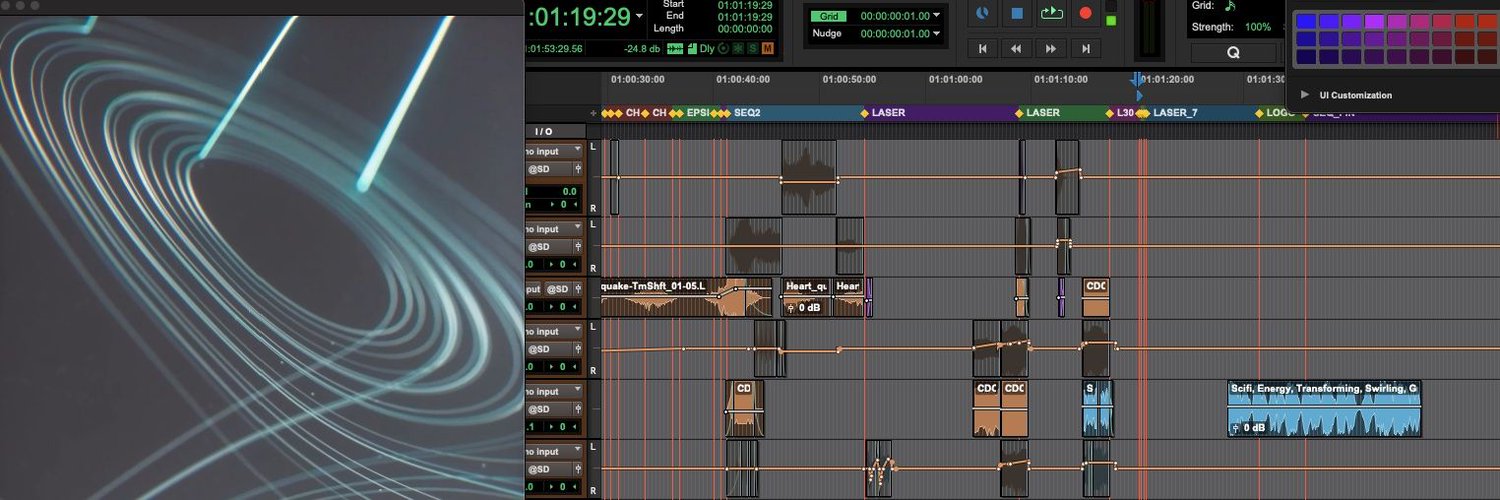This screenshot has height=500, width=1500.
Task: Open the sixth track's no input selector
Action: pyautogui.click(x=554, y=453)
